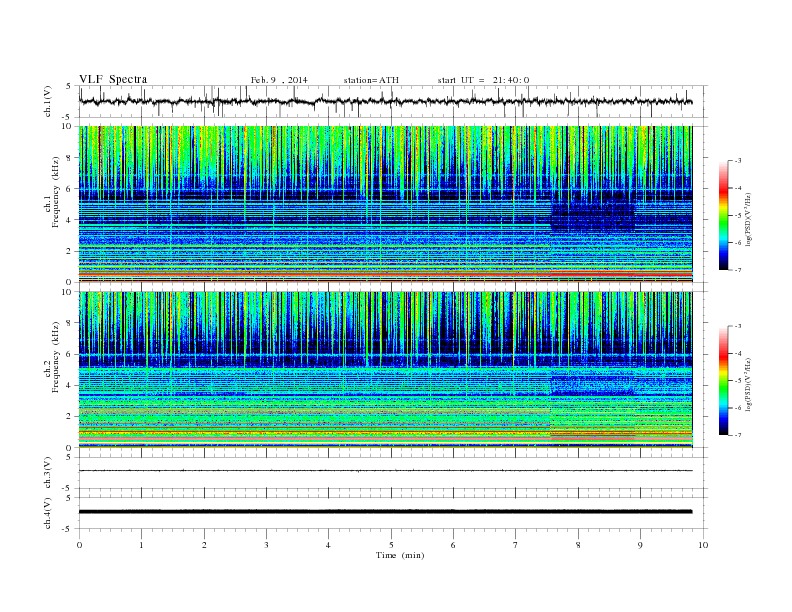Click the ch.2 "Frequency (kHz)" axis label
The height and width of the screenshot is (612, 792).
[x=56, y=357]
